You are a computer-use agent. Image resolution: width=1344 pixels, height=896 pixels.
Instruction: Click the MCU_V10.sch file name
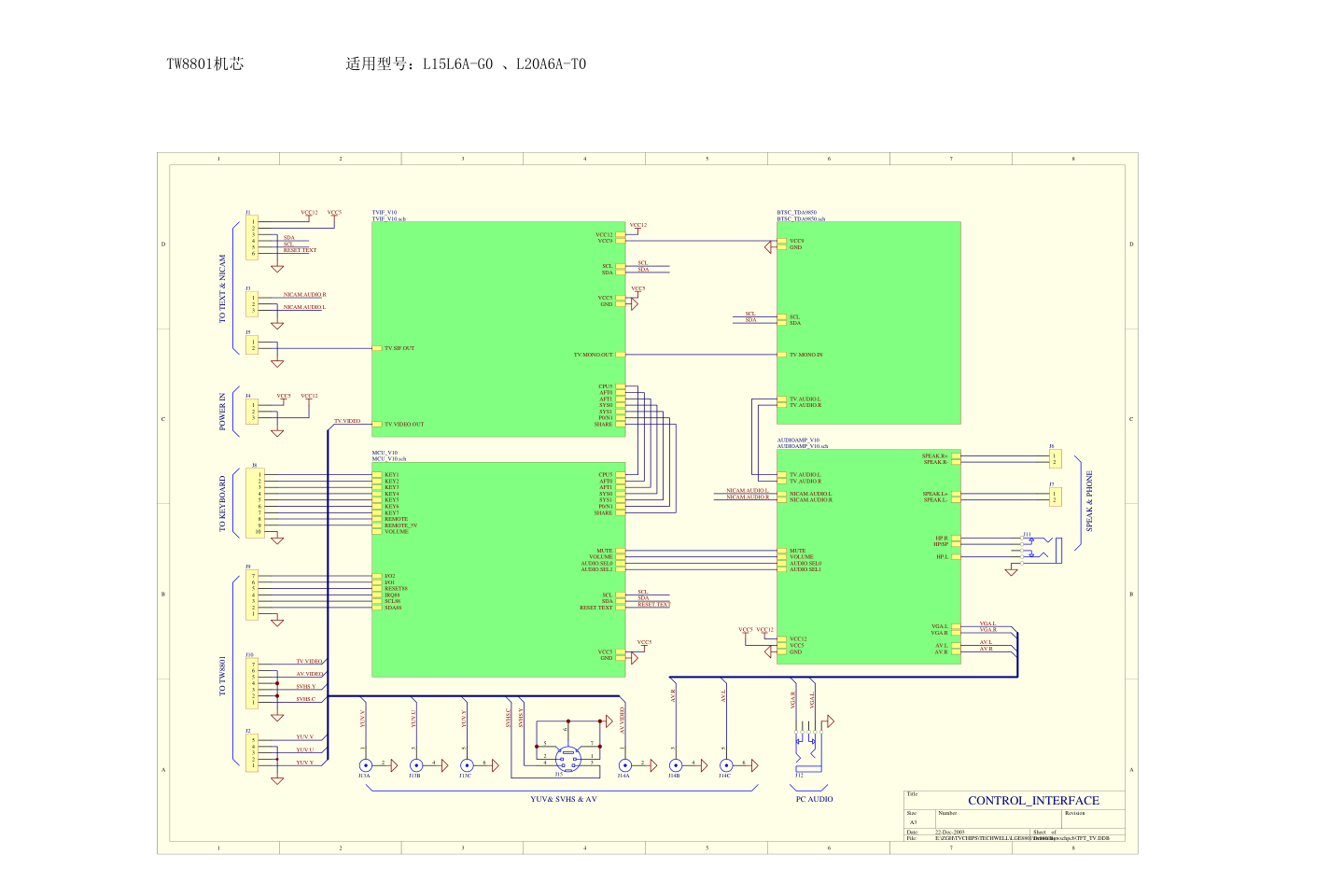(x=389, y=458)
